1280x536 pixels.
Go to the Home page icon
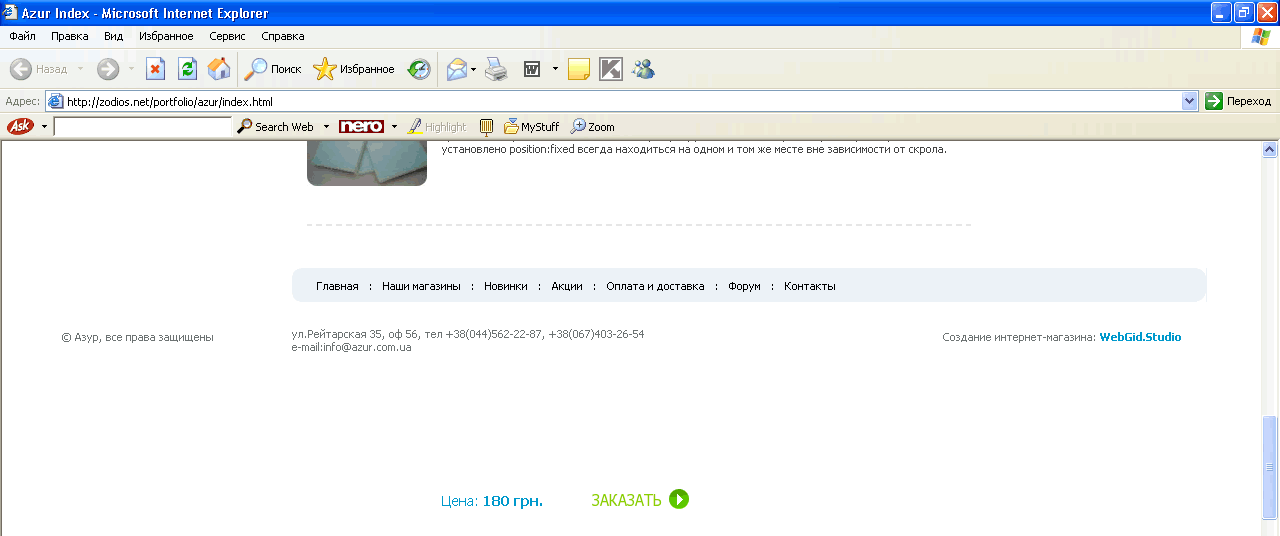coord(219,69)
